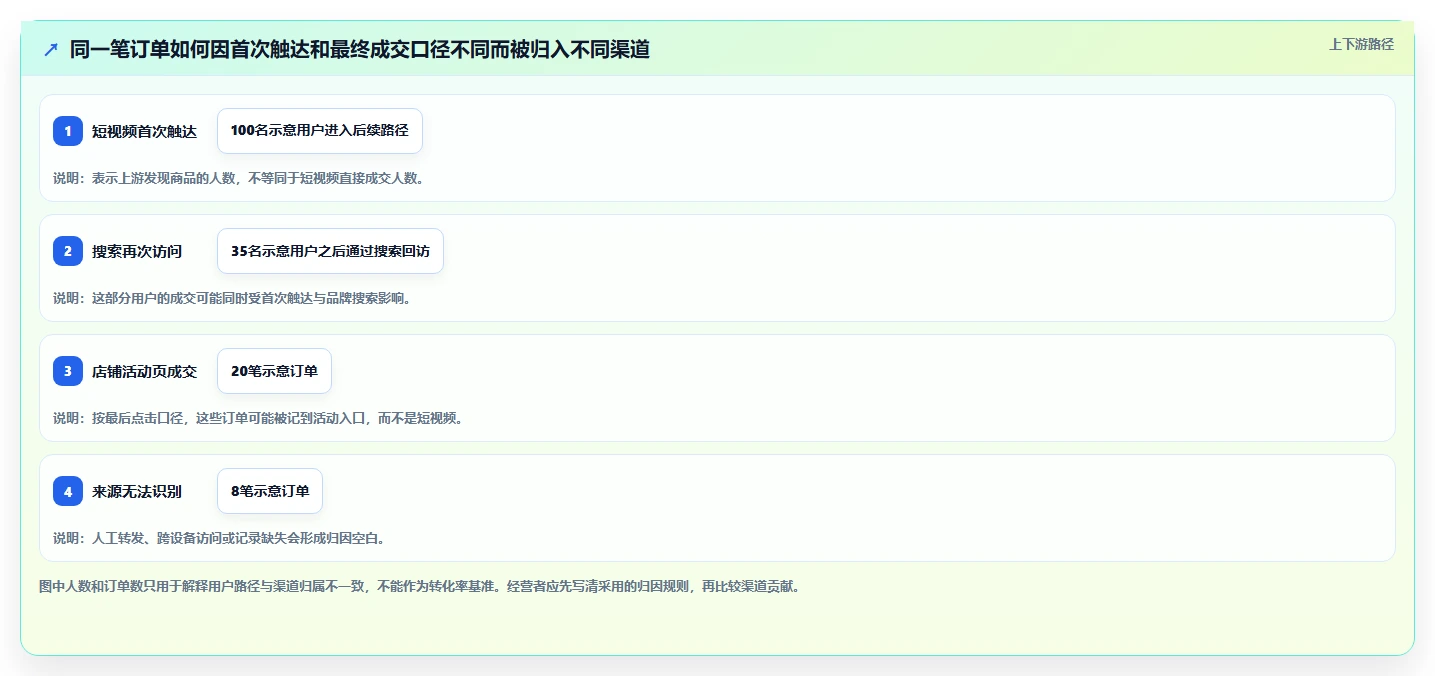Click the note 表示上游发现商品的人数
1435x676 pixels.
tap(239, 178)
